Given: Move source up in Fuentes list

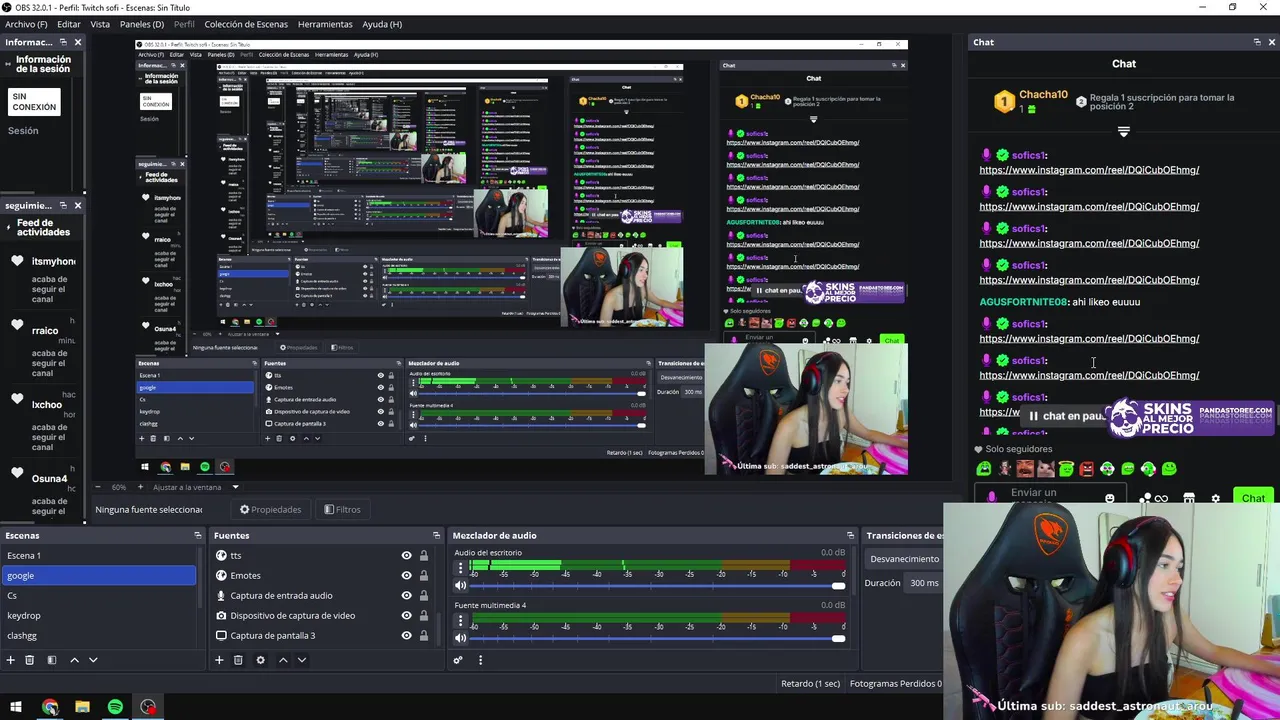Looking at the screenshot, I should 283,660.
